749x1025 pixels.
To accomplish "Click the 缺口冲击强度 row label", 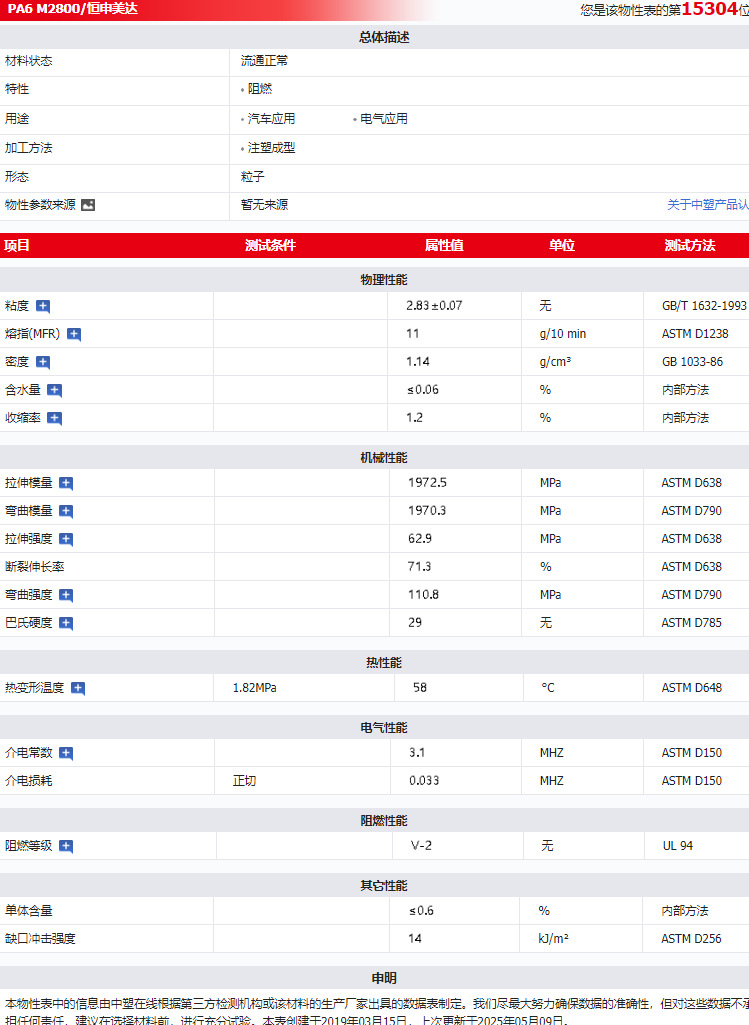I will [41, 939].
